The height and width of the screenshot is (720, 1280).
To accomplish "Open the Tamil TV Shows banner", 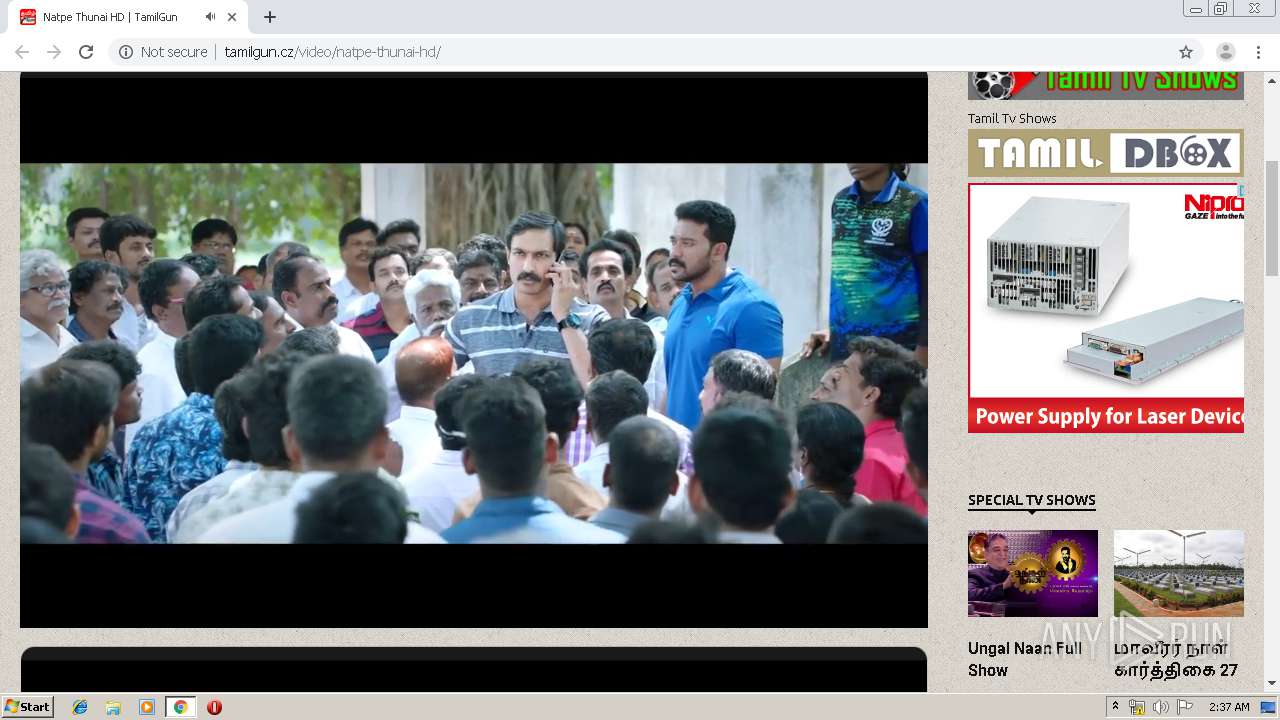I will [x=1106, y=85].
